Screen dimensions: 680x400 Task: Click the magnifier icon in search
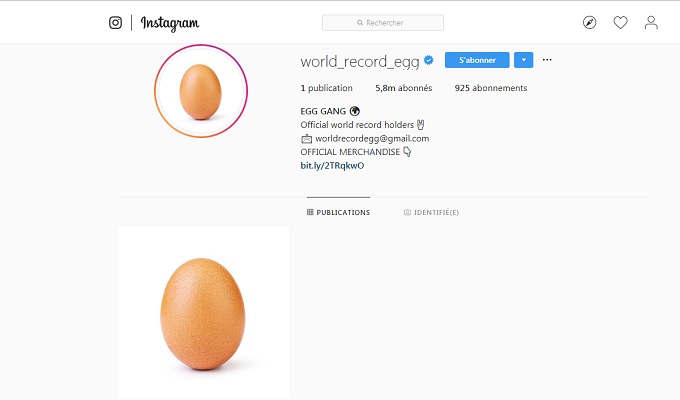point(360,23)
